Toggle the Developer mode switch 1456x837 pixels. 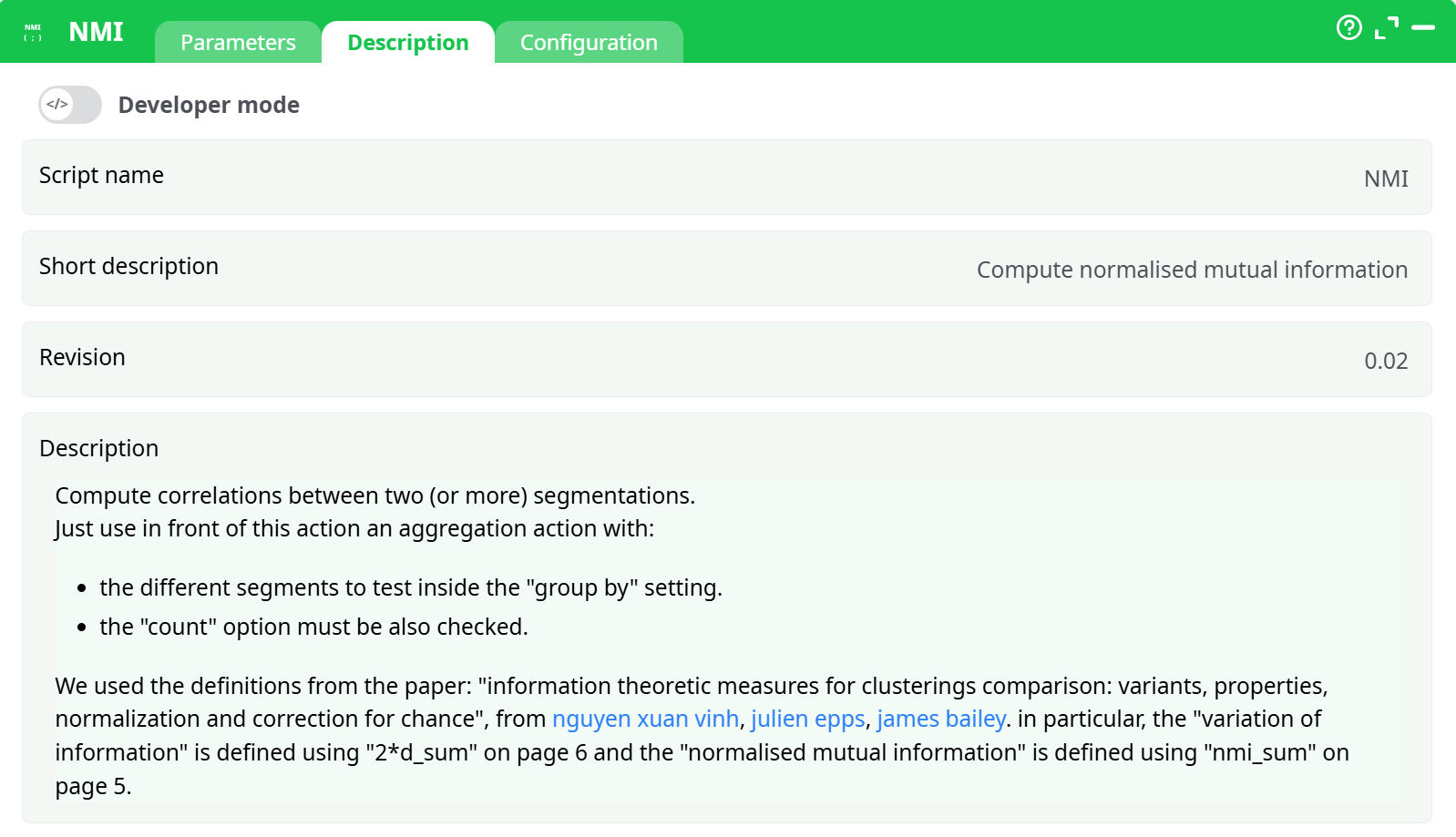click(x=70, y=105)
